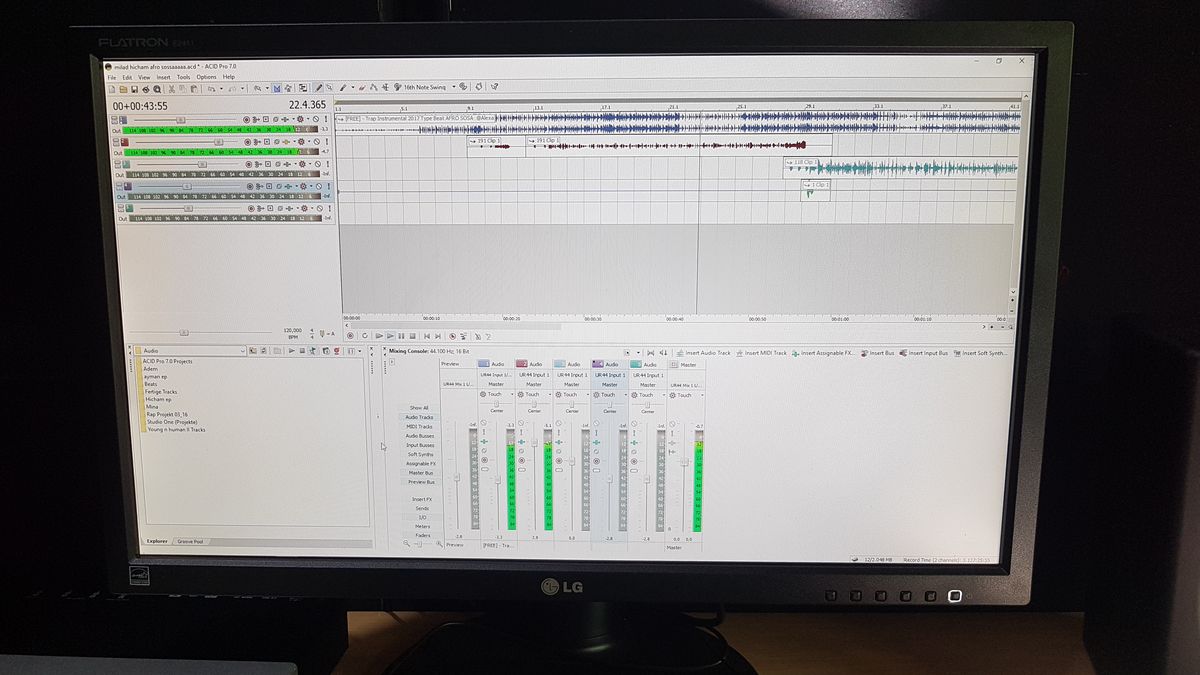Click Insert MIDI Track button
This screenshot has height=675, width=1200.
[762, 353]
